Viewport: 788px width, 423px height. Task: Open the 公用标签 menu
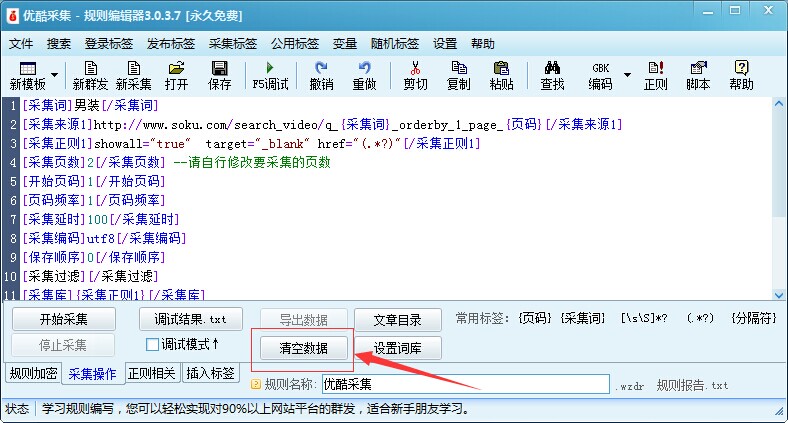[x=295, y=44]
